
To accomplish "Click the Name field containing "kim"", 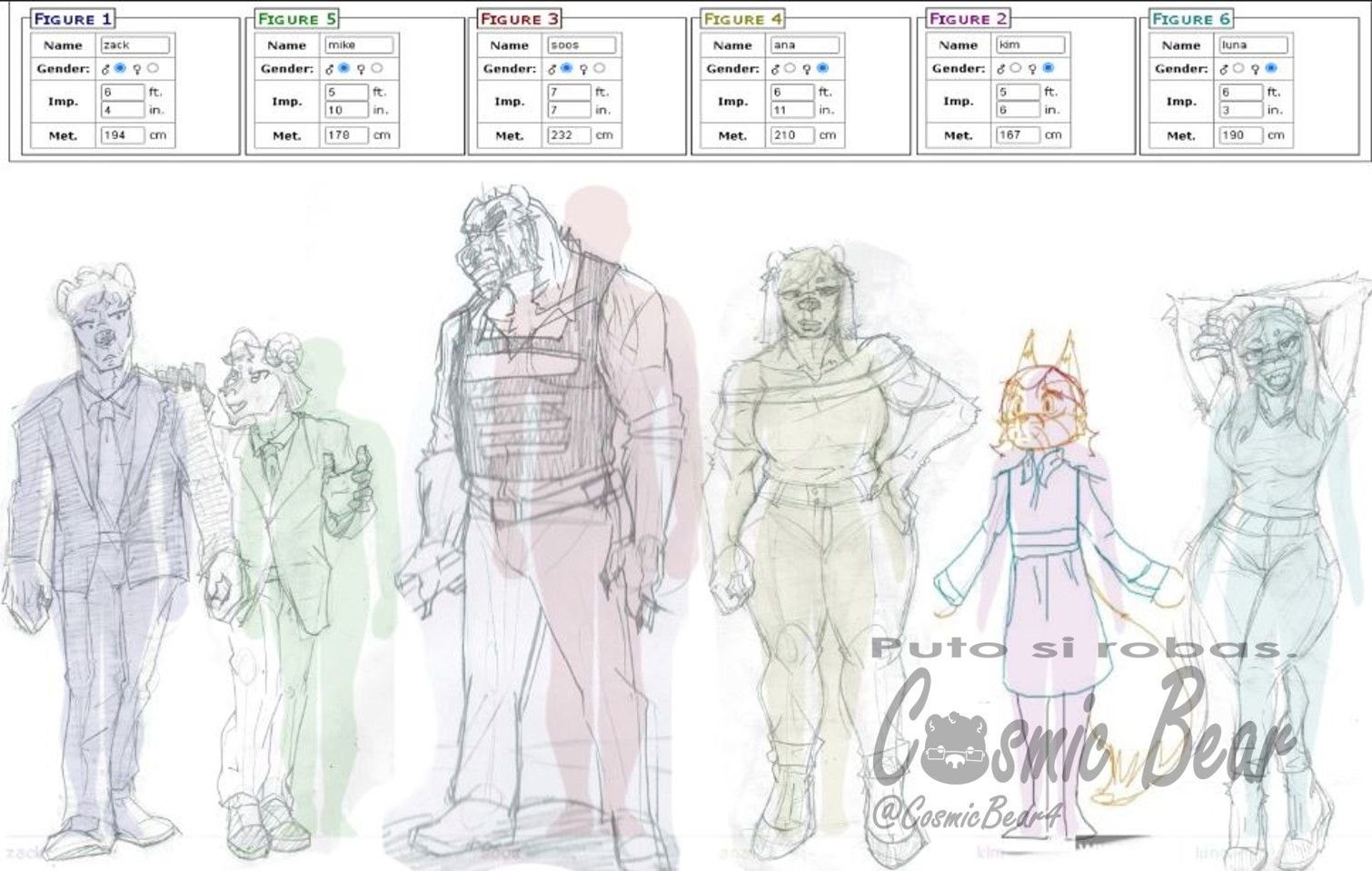I will 1030,45.
